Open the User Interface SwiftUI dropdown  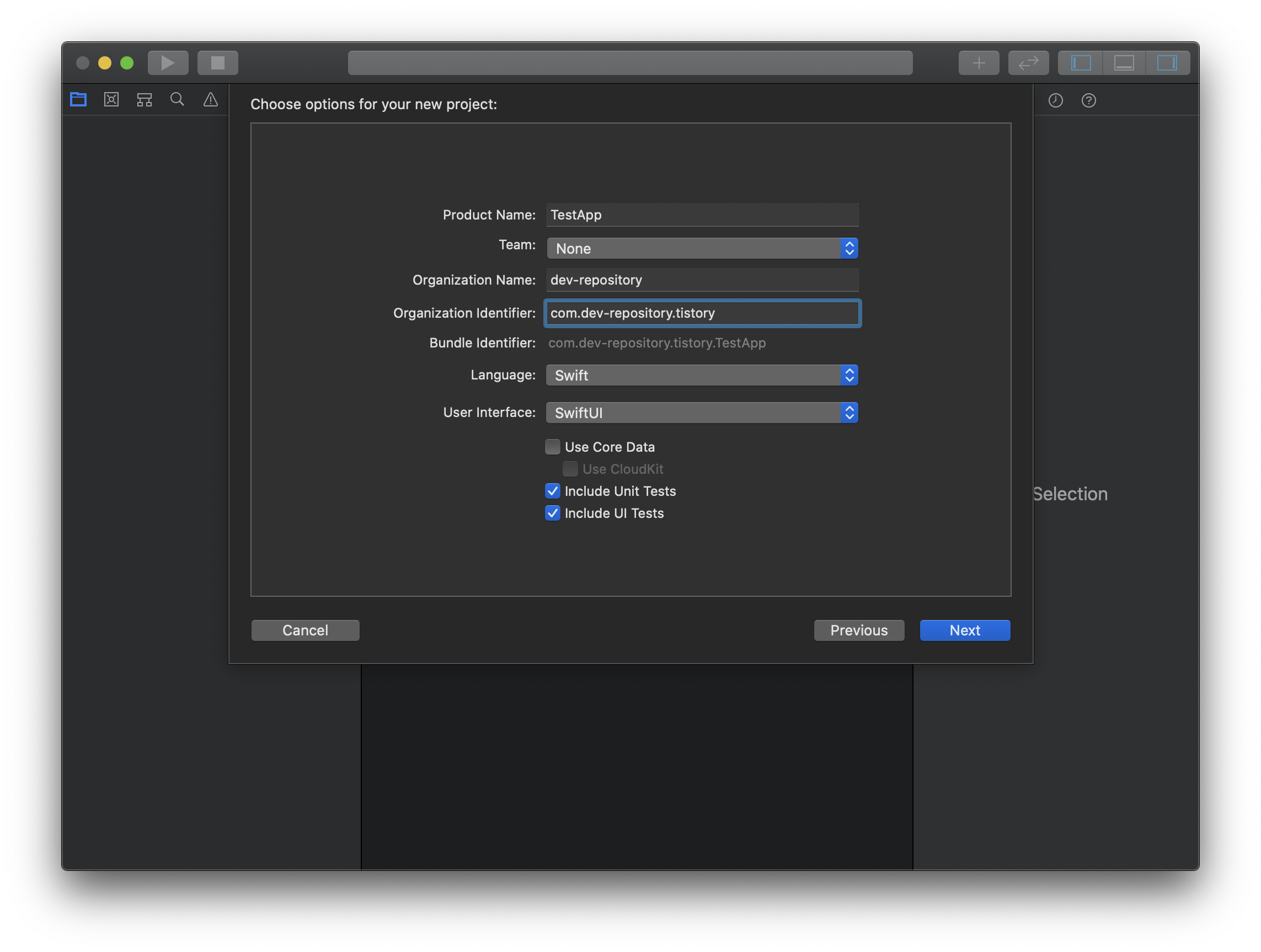click(x=702, y=413)
